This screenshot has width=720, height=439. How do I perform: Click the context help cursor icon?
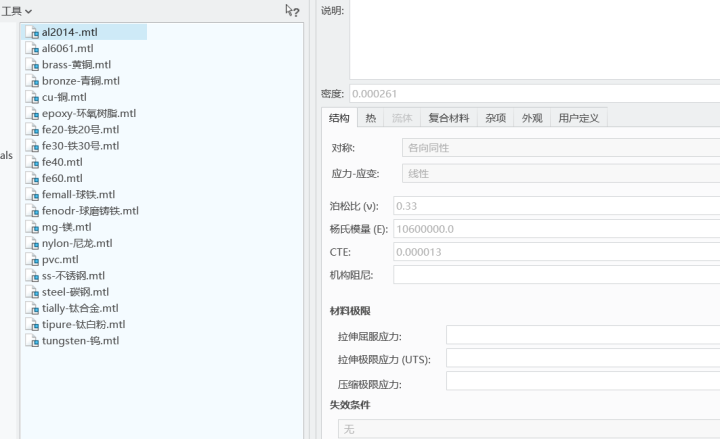[292, 10]
